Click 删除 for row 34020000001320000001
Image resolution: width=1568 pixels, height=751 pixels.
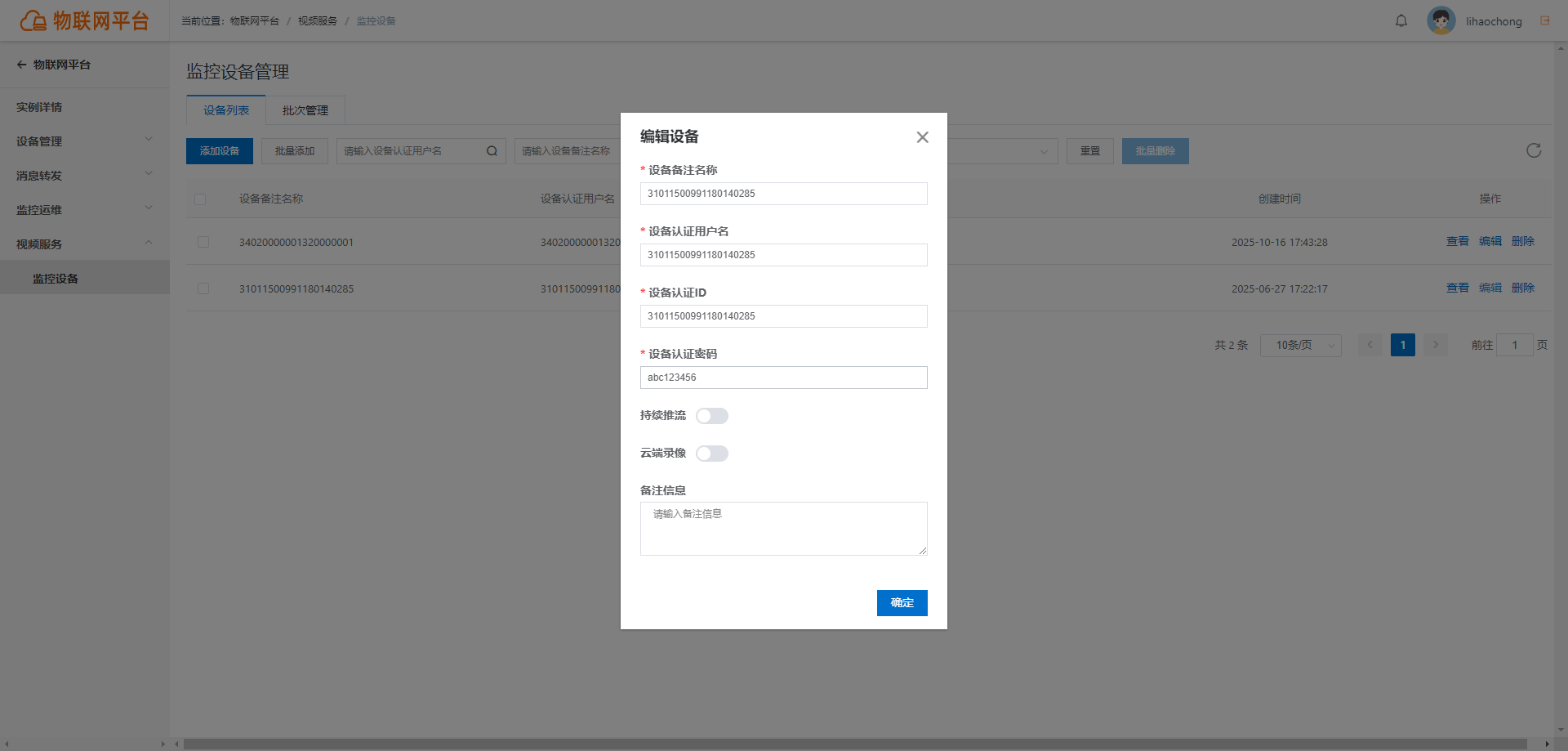point(1523,242)
